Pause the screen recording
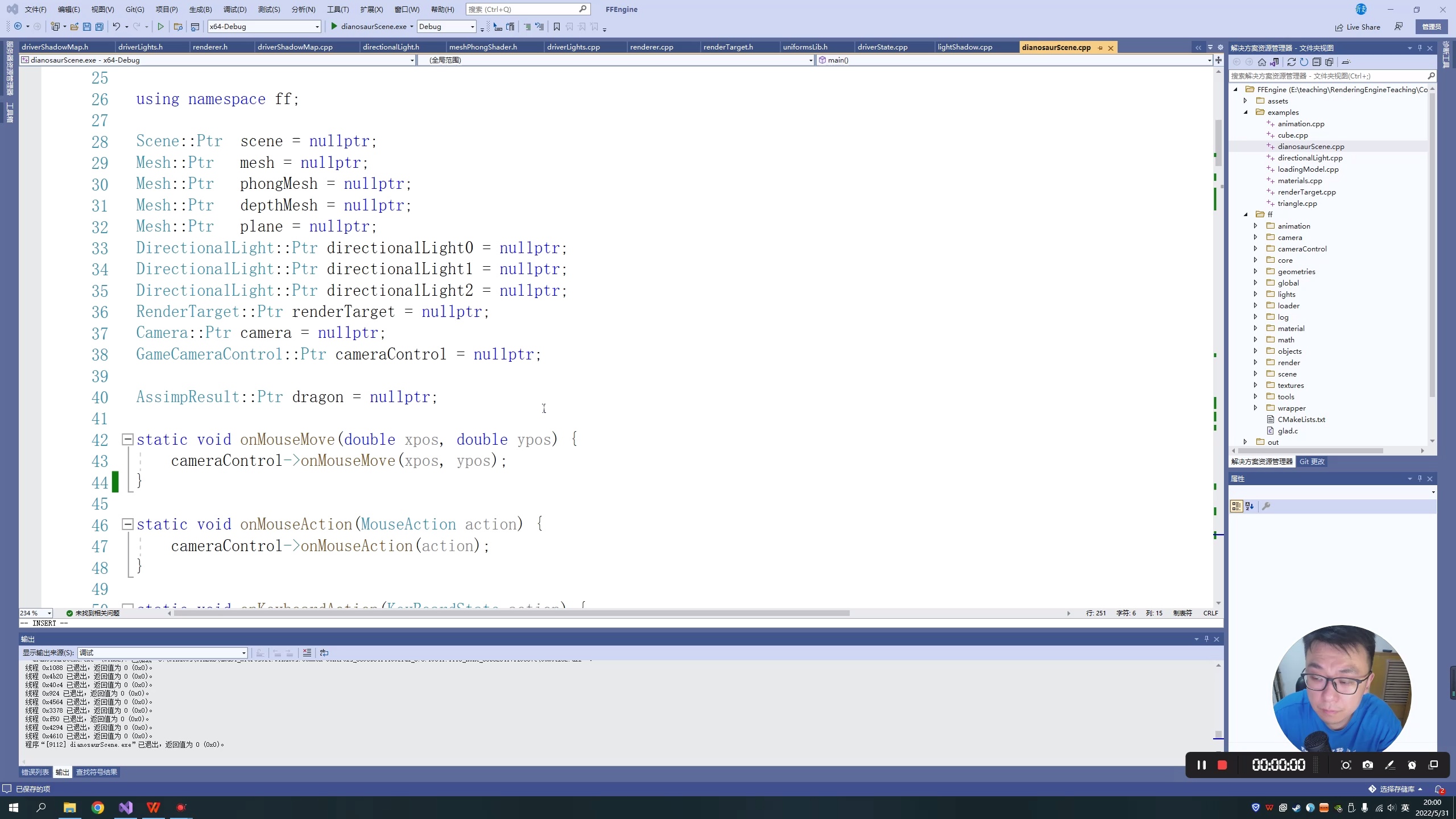1456x819 pixels. click(1202, 765)
